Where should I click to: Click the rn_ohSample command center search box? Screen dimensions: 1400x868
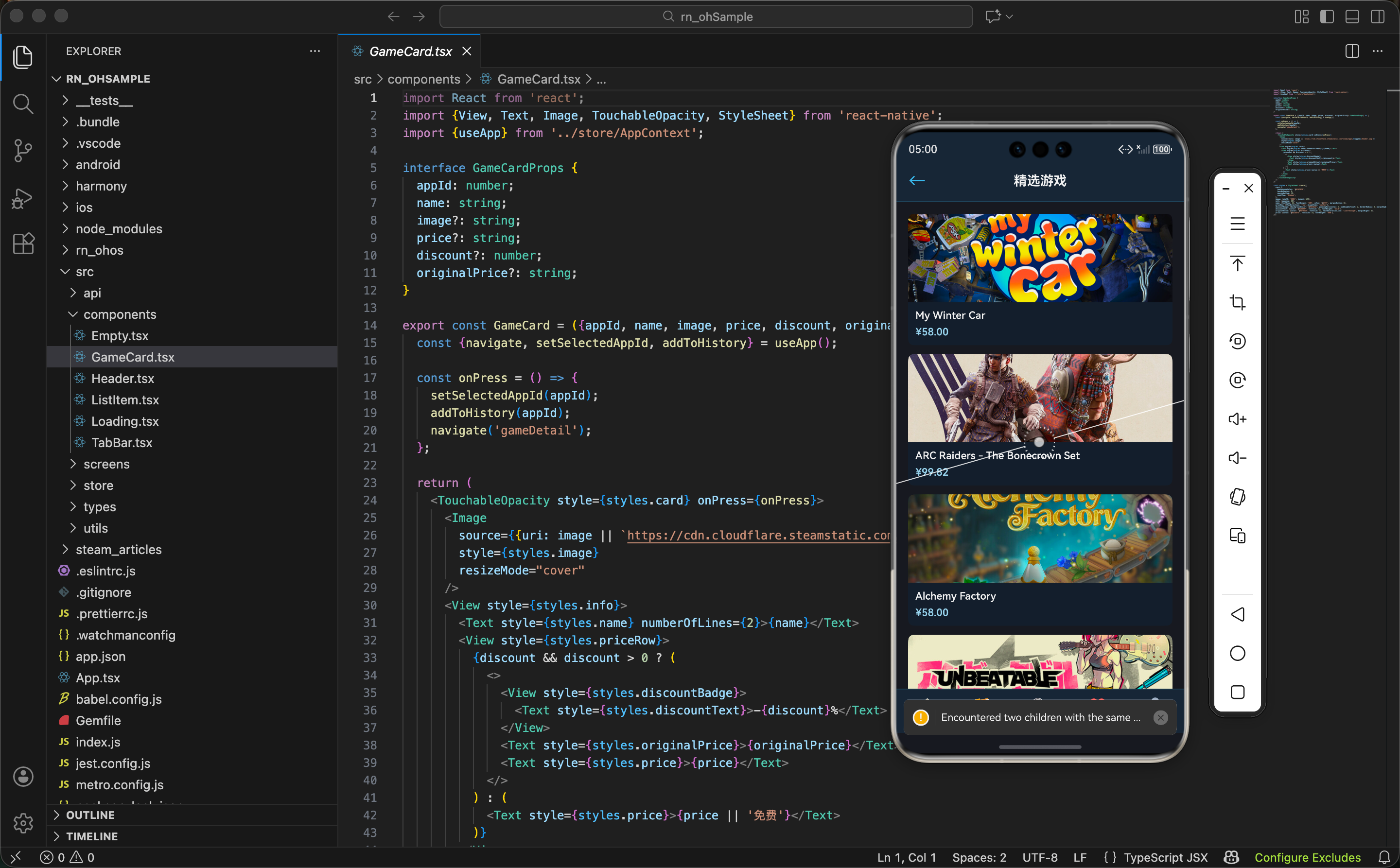[706, 17]
